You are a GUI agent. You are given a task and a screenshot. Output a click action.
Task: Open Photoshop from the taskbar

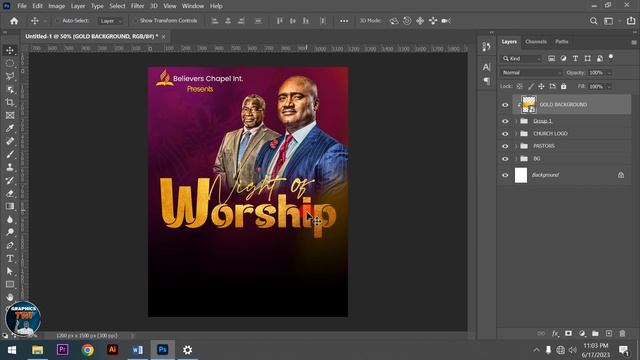click(162, 350)
